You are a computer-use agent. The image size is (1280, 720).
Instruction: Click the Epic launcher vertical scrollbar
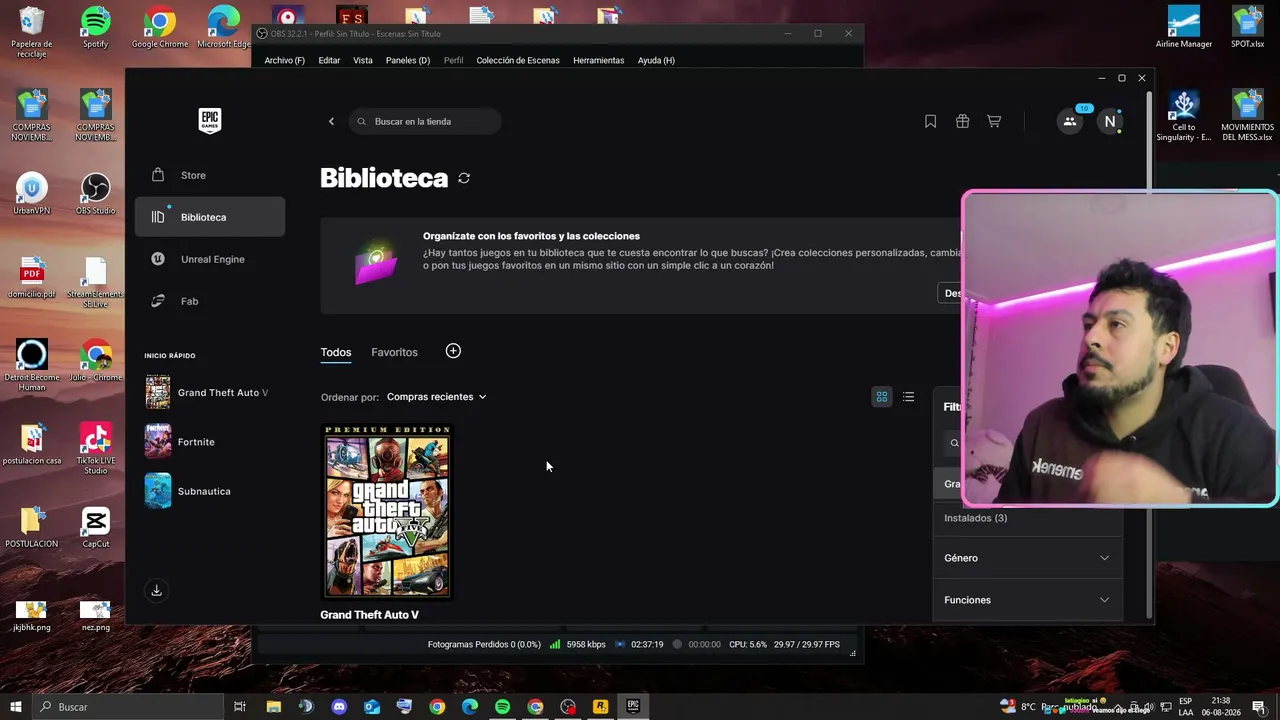click(1149, 356)
